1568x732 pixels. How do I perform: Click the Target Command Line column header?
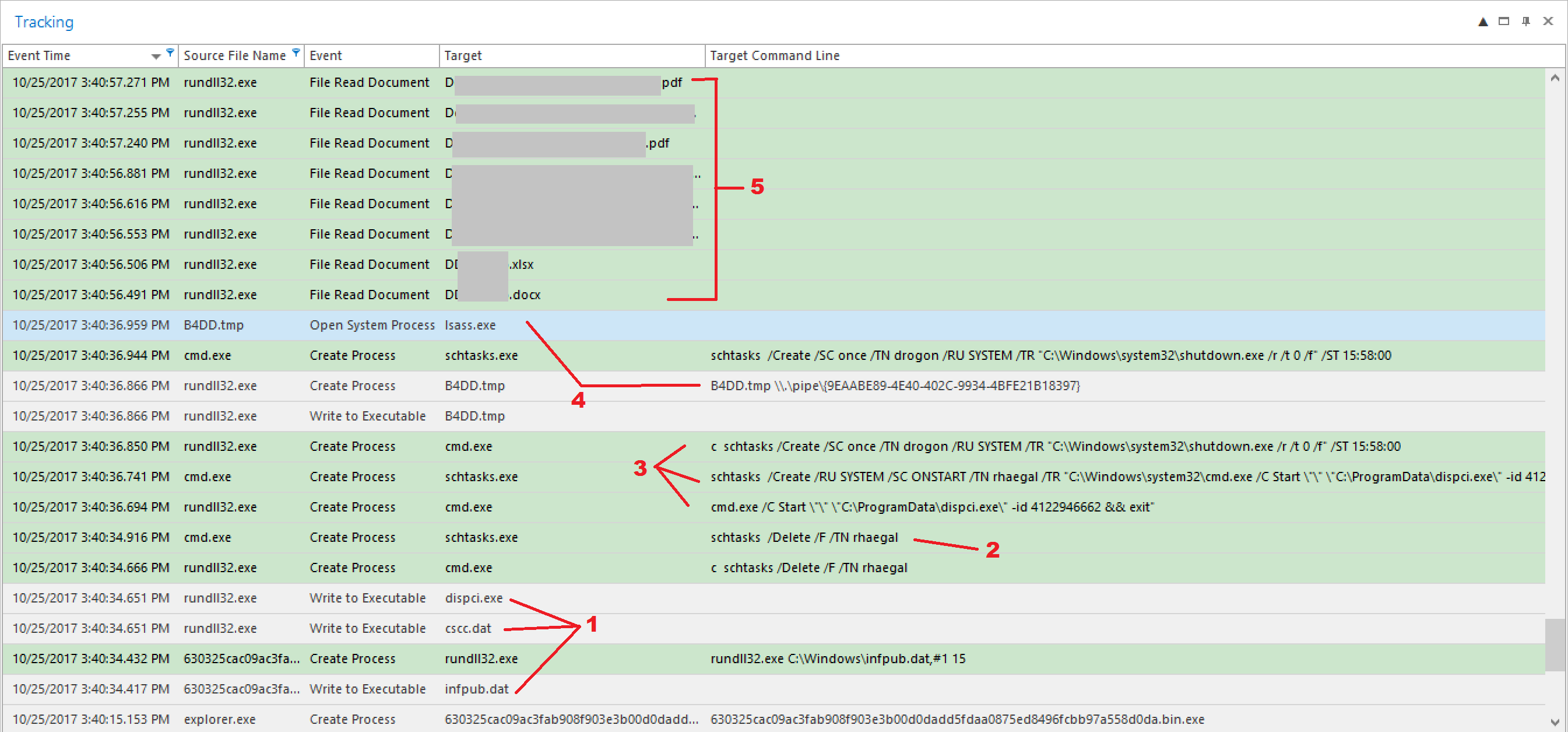[x=774, y=55]
